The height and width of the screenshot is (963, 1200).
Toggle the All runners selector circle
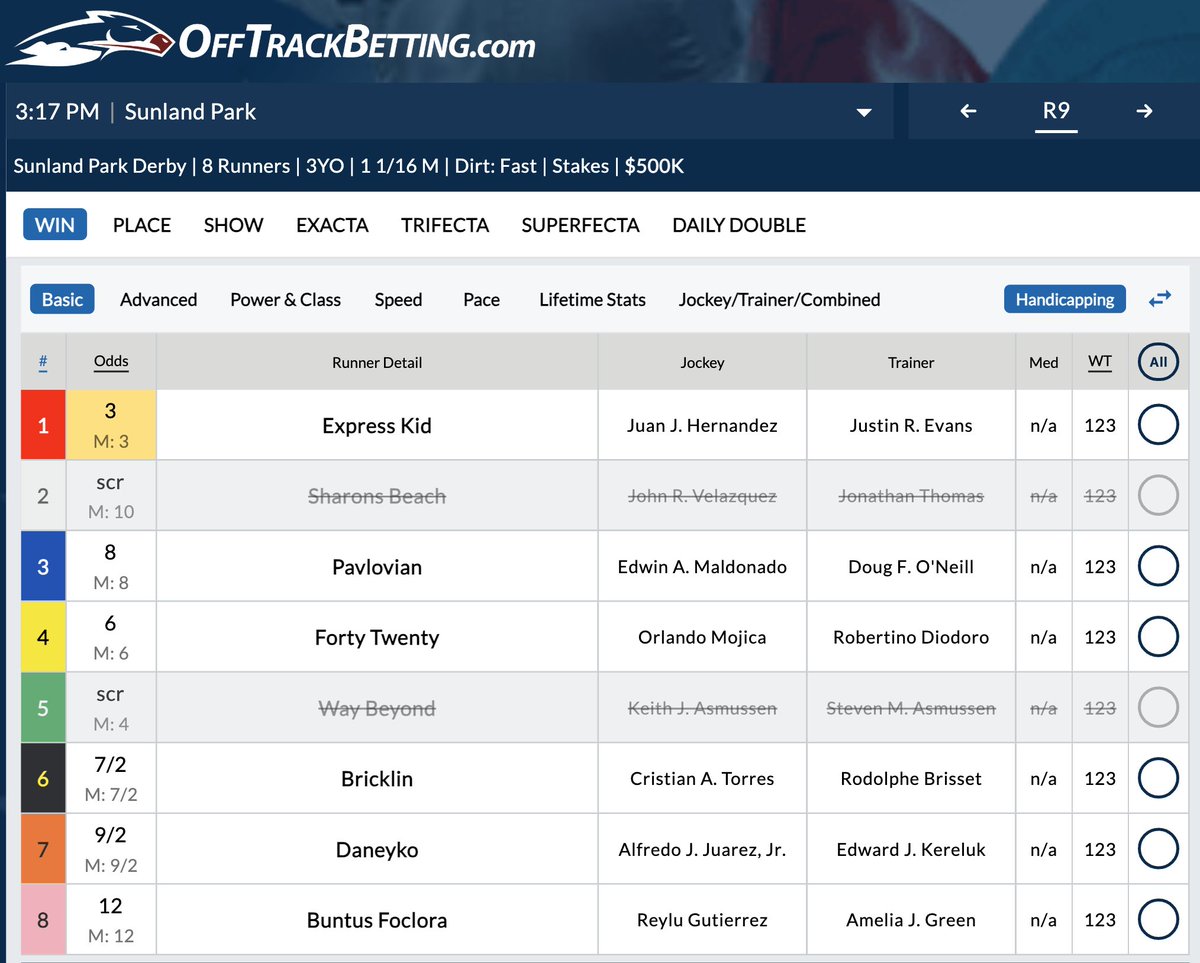pos(1158,362)
